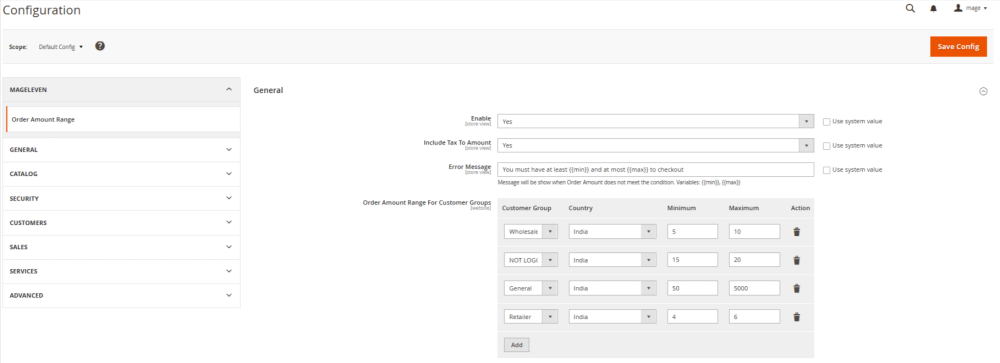Expand the SALES sidebar section
Screen dimensions: 1000x363
tap(121, 247)
